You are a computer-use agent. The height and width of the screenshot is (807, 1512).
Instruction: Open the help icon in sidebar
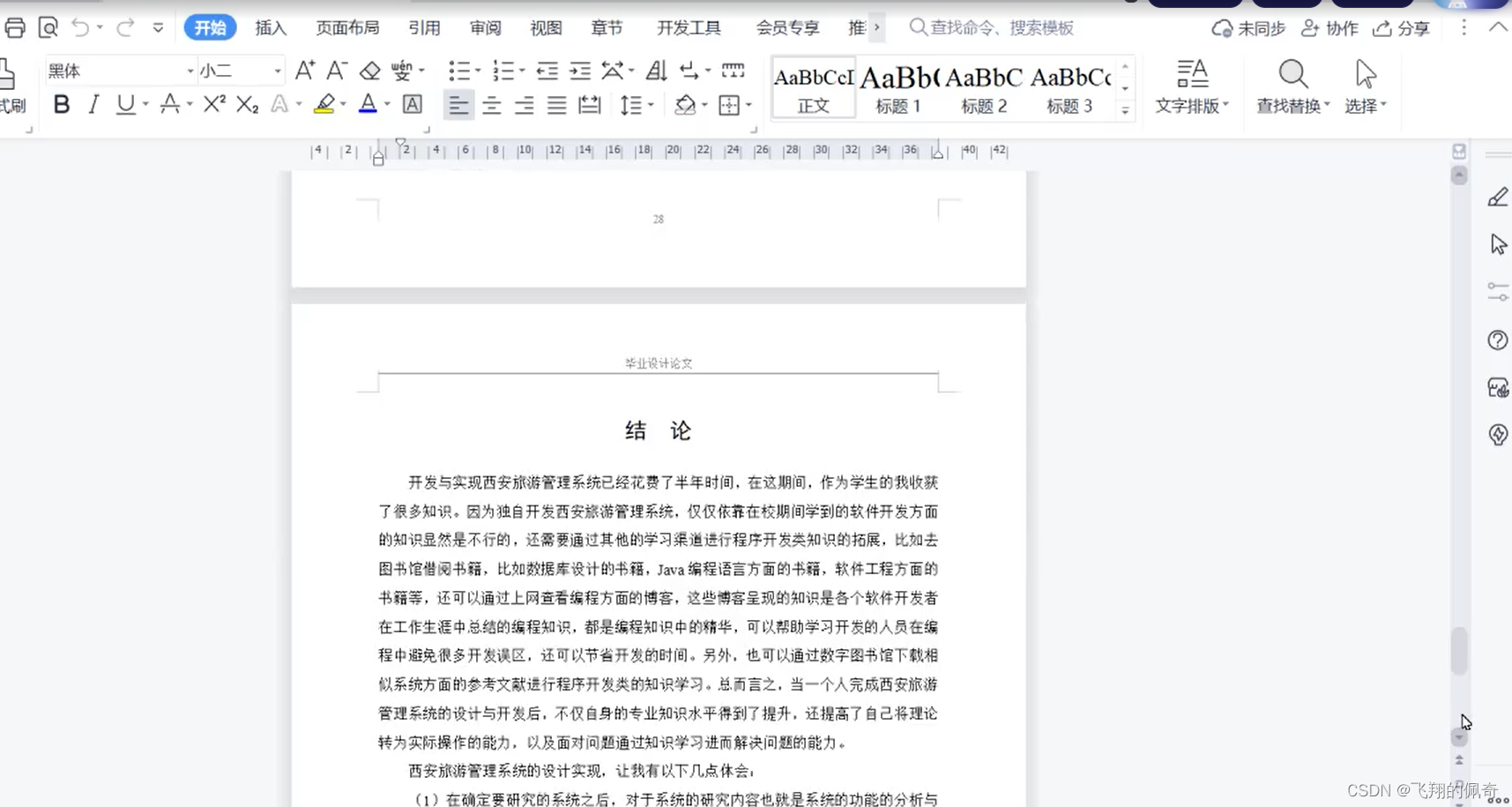[x=1498, y=340]
